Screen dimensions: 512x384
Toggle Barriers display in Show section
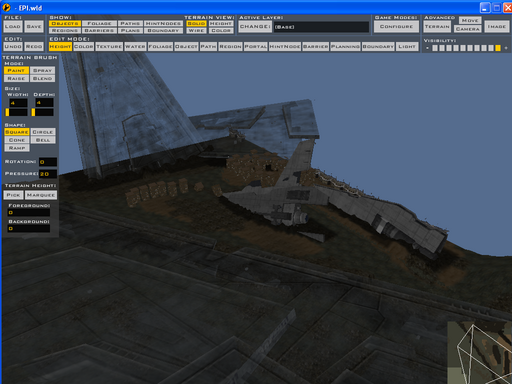click(x=99, y=31)
